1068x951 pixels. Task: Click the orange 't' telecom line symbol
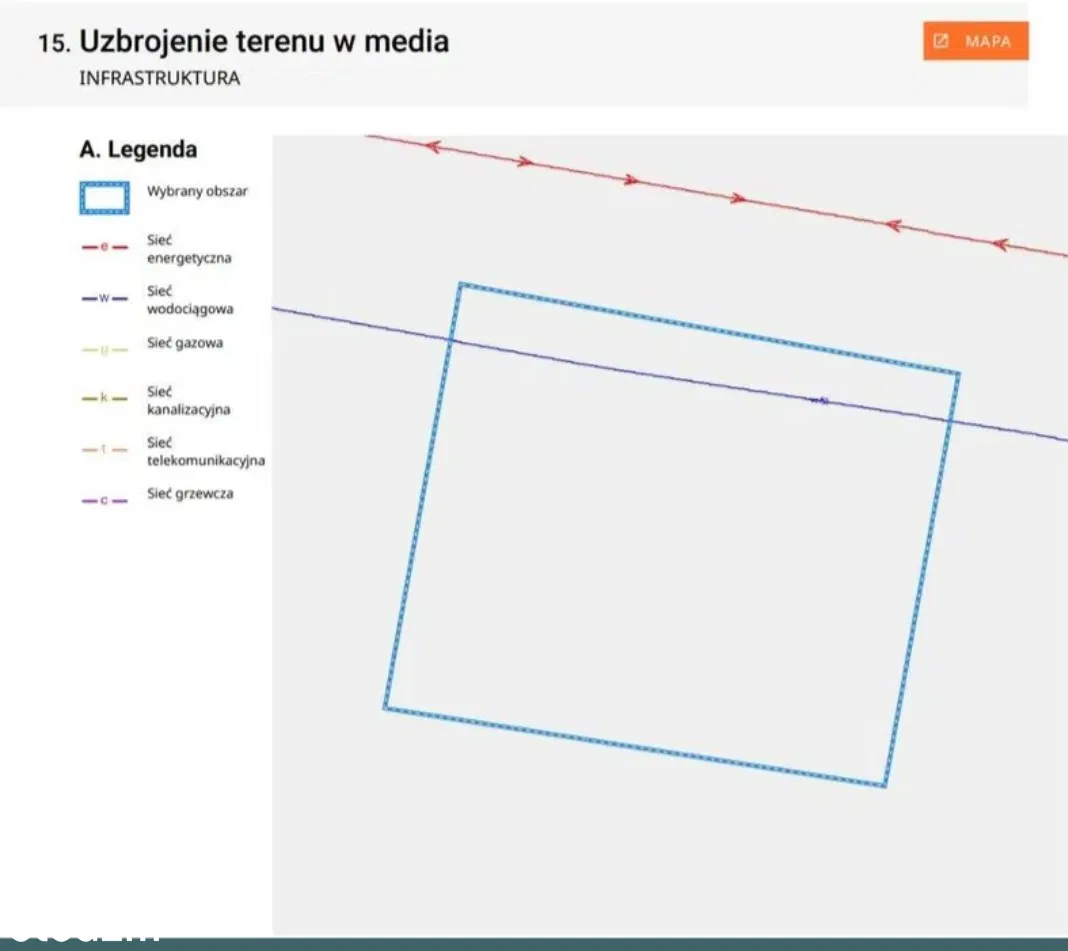click(x=104, y=450)
